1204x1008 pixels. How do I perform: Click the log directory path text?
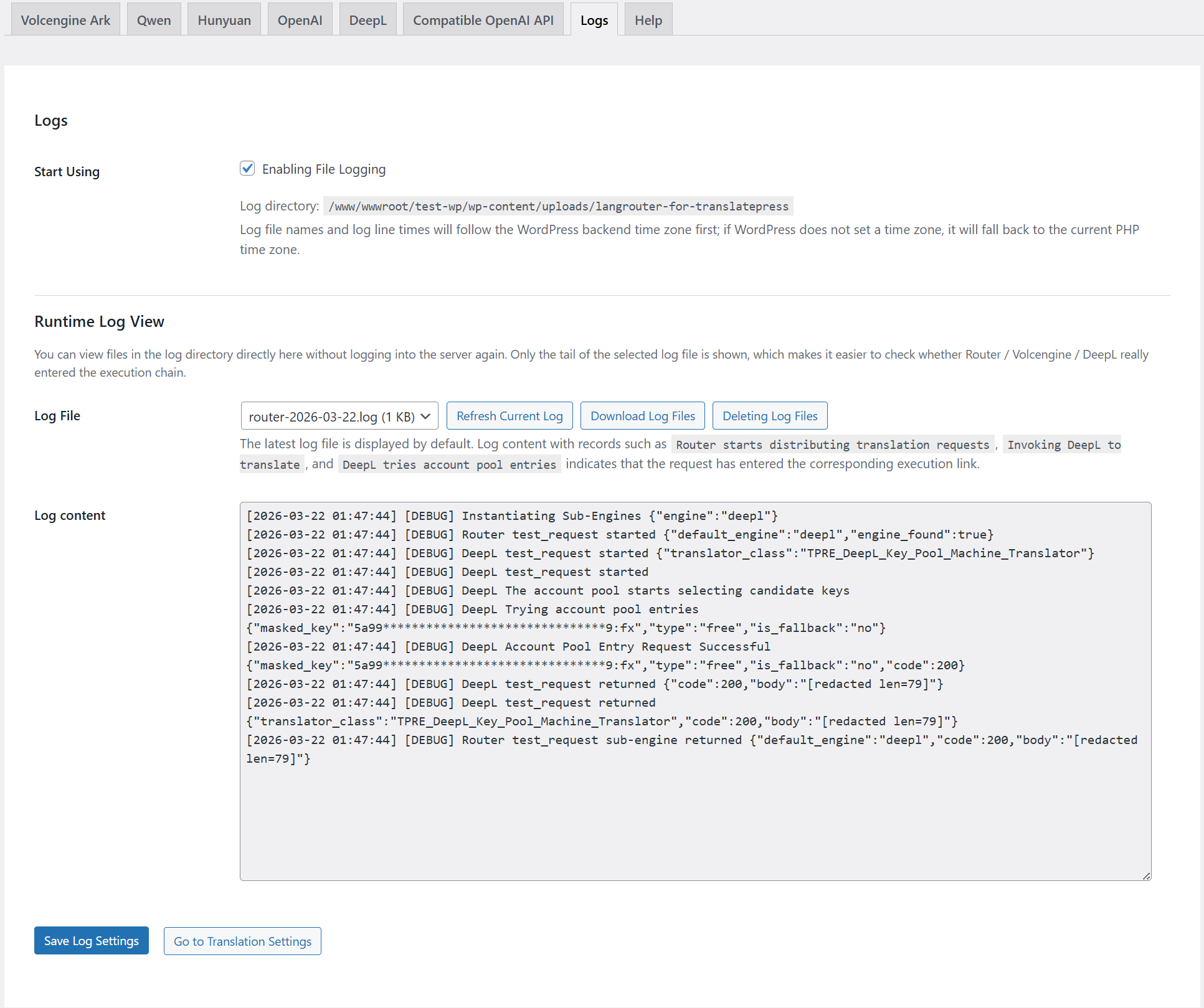(559, 206)
